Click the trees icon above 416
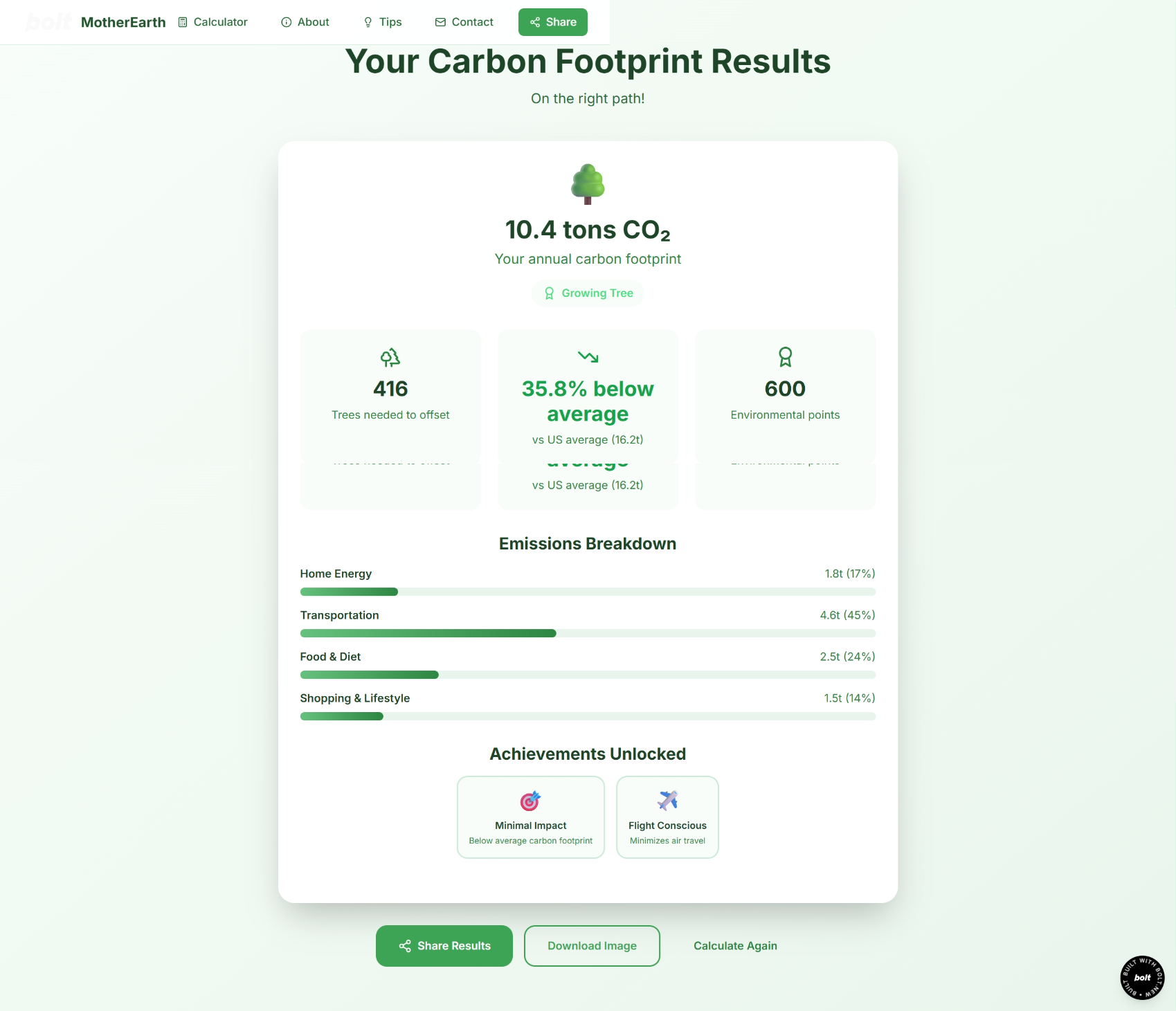Image resolution: width=1176 pixels, height=1011 pixels. pos(390,357)
